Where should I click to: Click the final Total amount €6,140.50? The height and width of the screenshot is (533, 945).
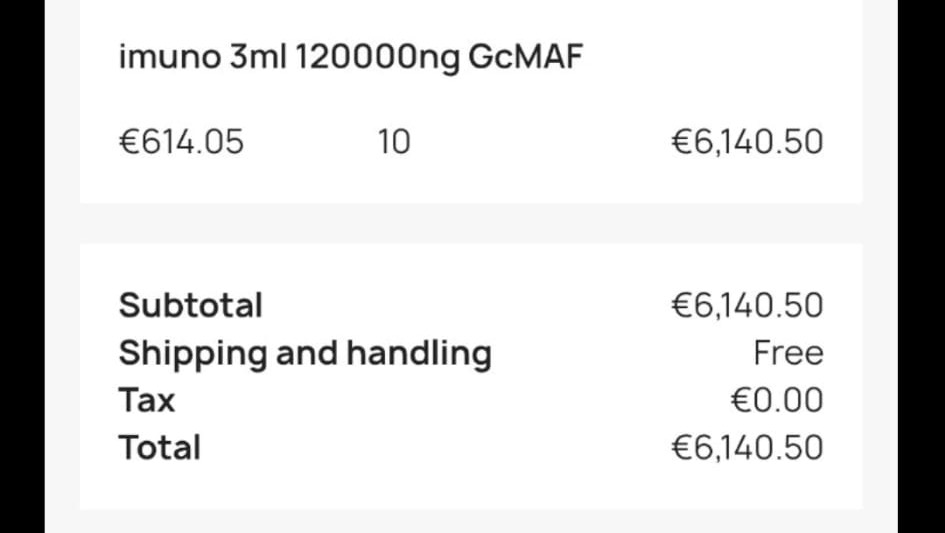747,447
